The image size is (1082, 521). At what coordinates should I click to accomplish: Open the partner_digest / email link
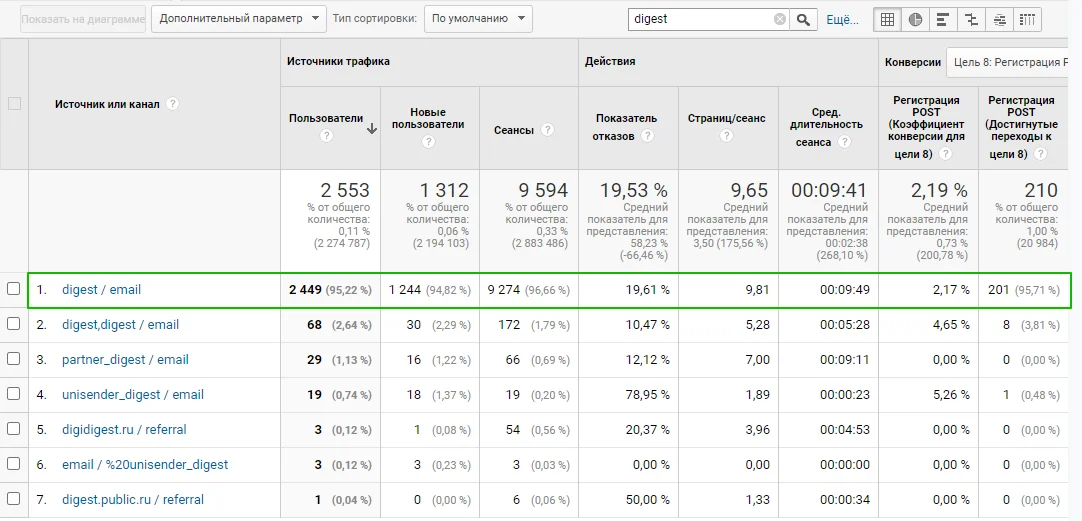click(125, 360)
